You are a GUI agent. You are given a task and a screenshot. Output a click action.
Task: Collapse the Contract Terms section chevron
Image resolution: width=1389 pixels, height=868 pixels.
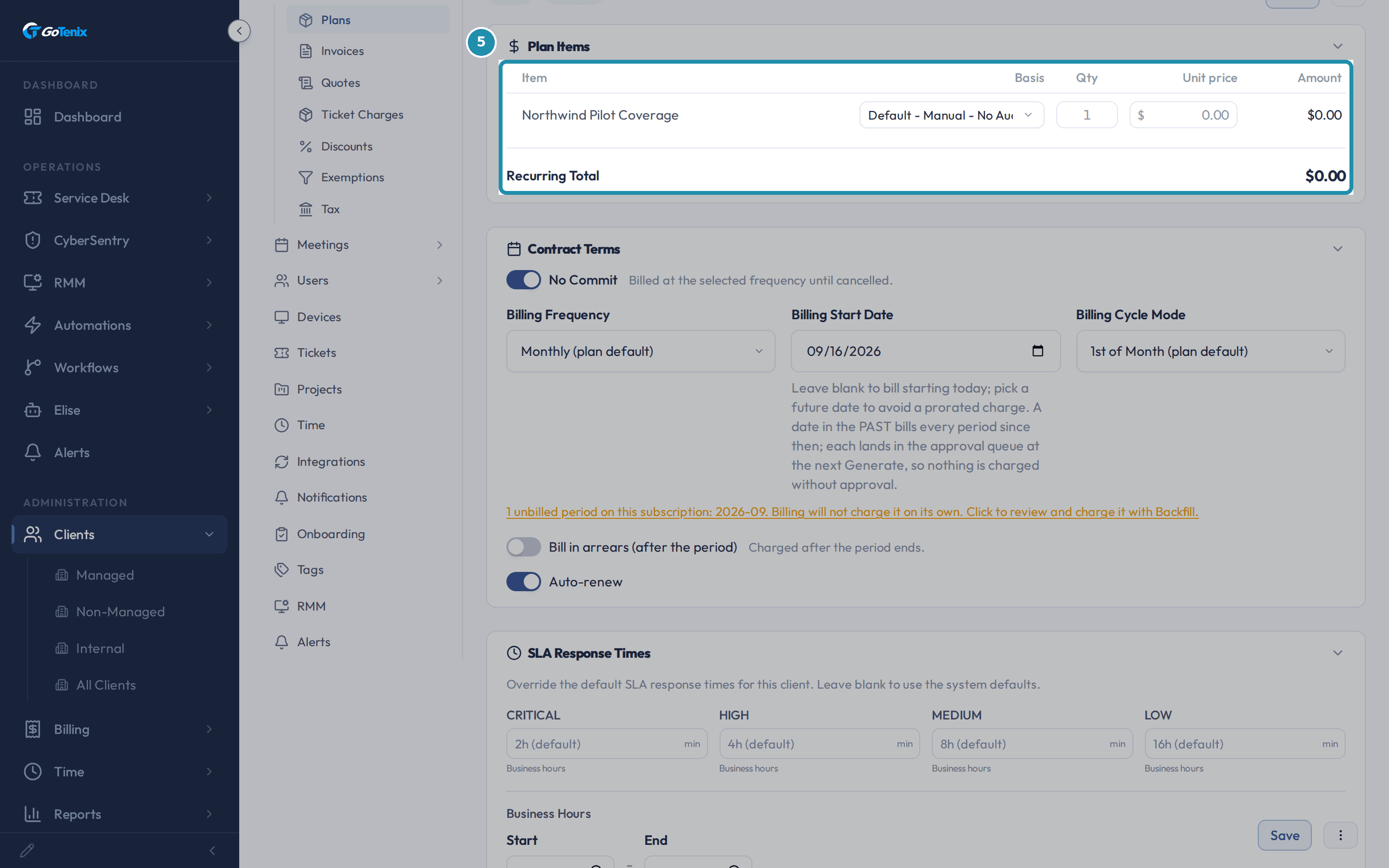pyautogui.click(x=1337, y=248)
